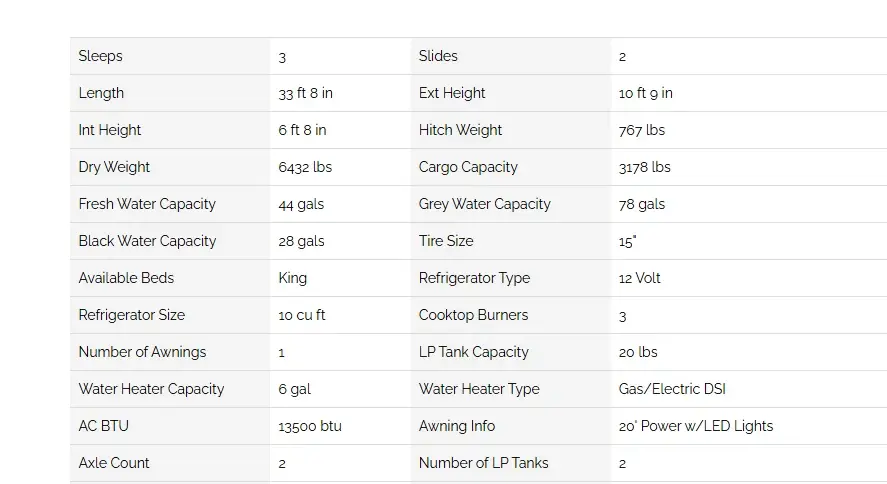Click the Ext Height label
The height and width of the screenshot is (484, 887).
[452, 93]
